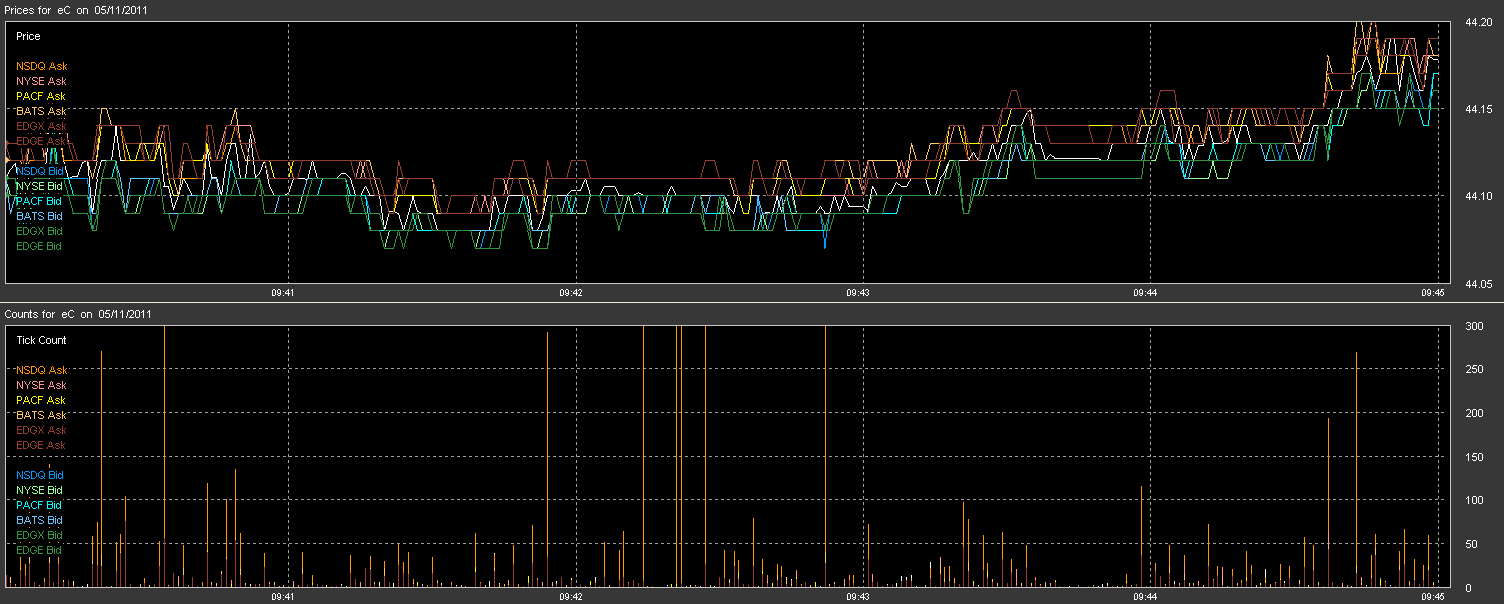
Task: Click PACF Bid legend entry in Prices chart
Action: pos(39,201)
